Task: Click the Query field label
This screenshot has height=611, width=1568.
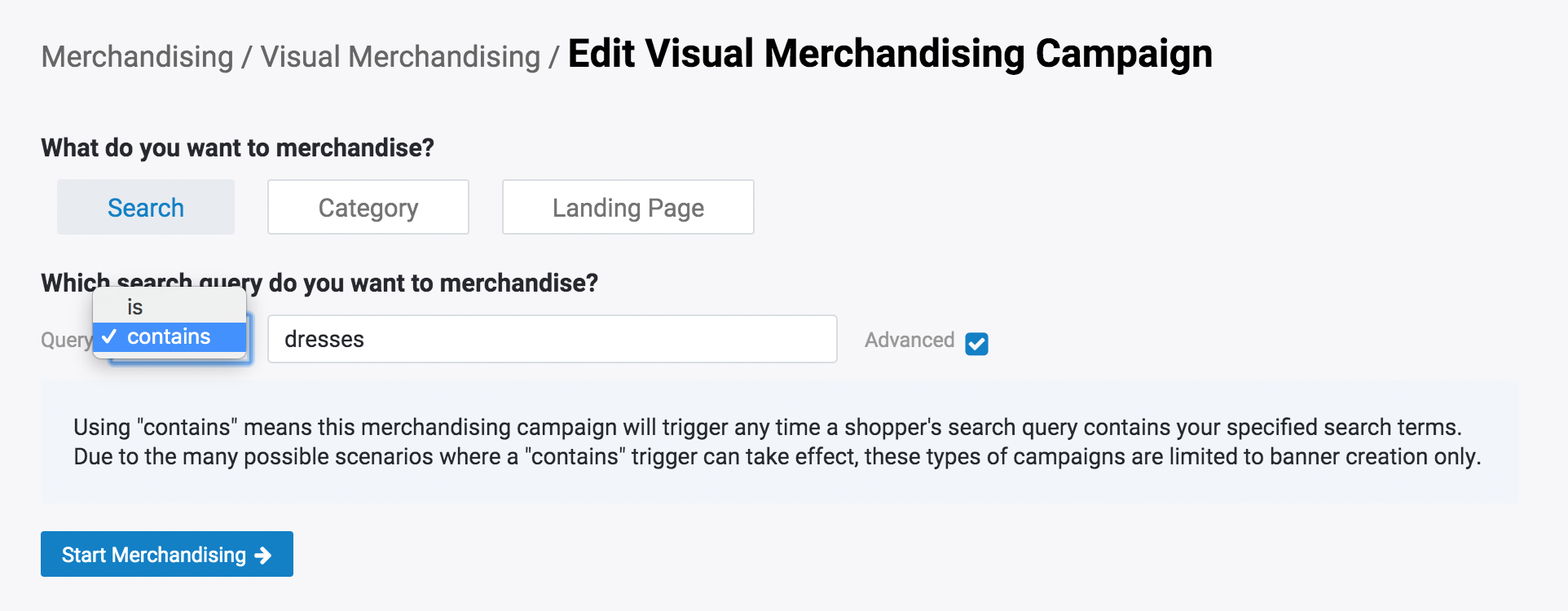Action: tap(65, 340)
